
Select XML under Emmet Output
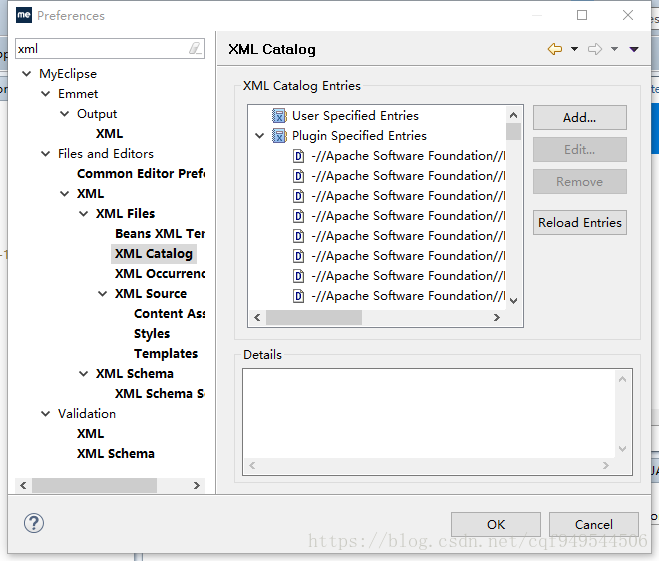coord(109,134)
